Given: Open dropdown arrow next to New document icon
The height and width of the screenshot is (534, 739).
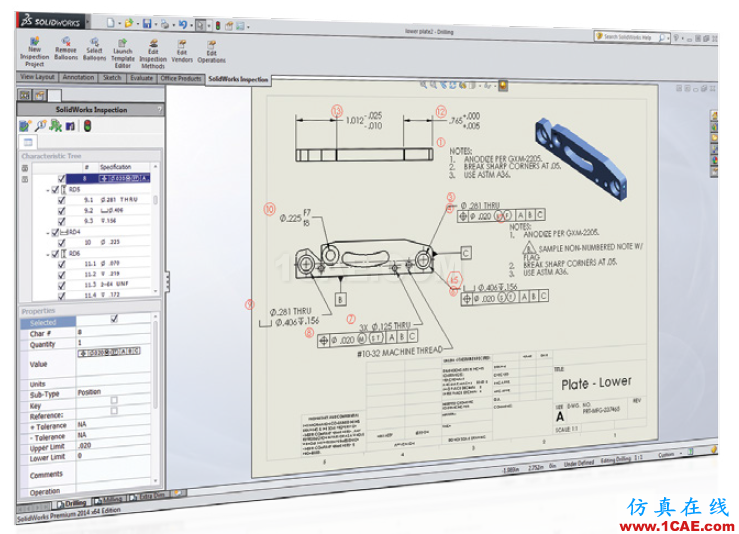Looking at the screenshot, I should coord(119,23).
